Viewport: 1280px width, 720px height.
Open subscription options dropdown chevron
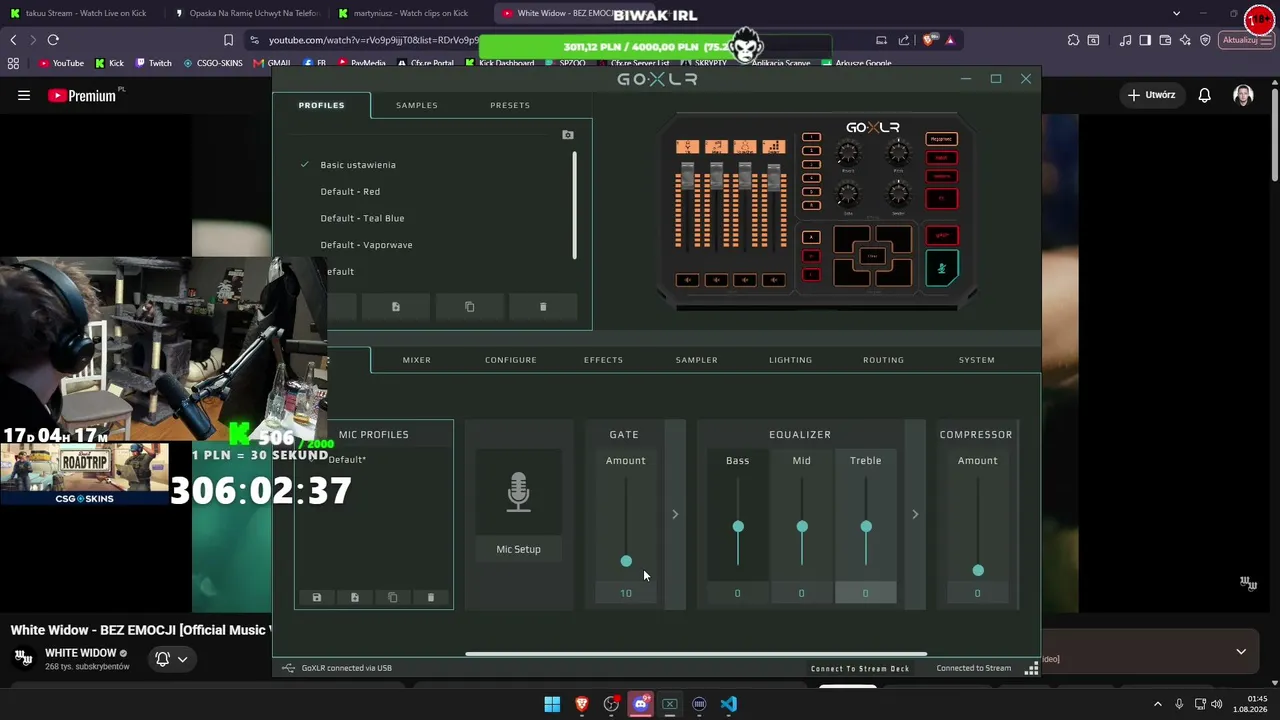[x=182, y=659]
